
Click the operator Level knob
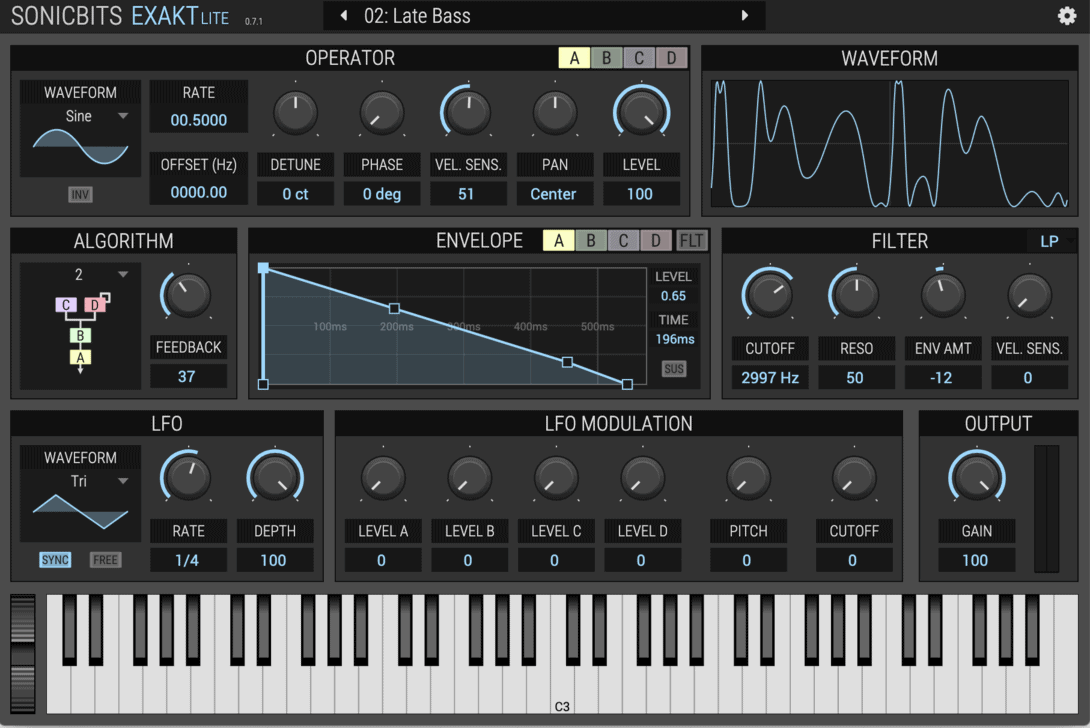640,113
